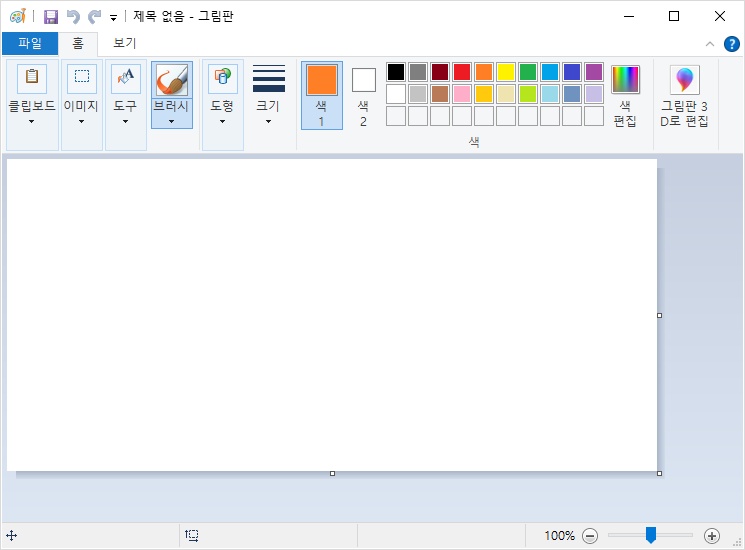The image size is (745, 550).
Task: Pick the green color swatch
Action: tap(528, 72)
